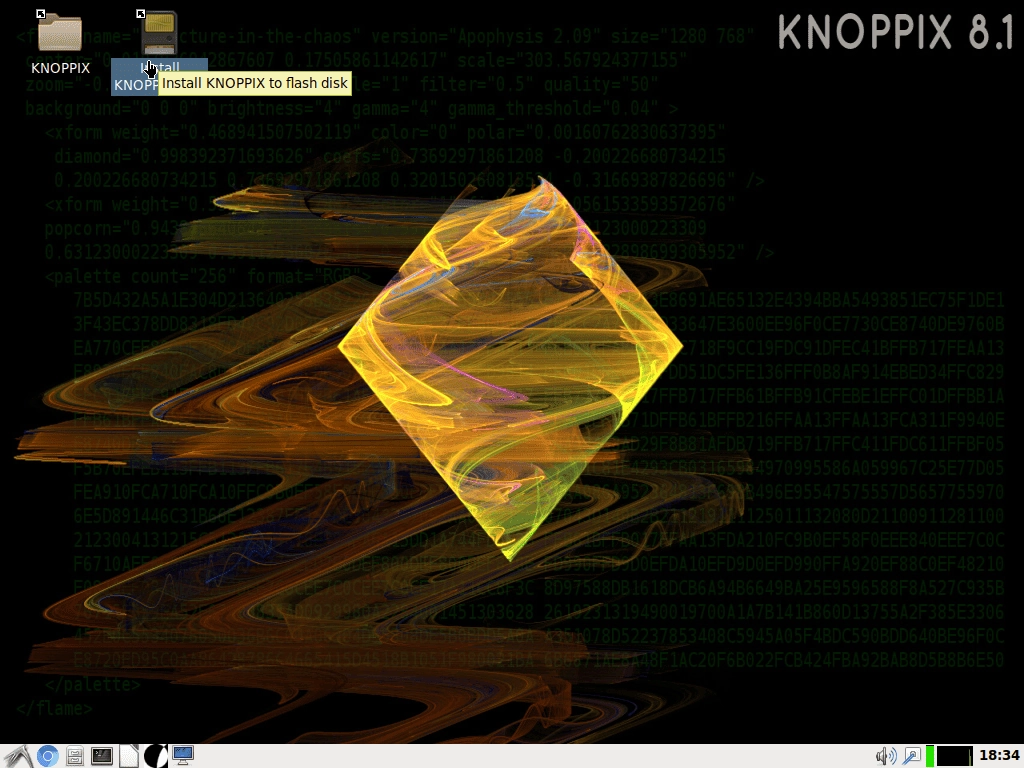Open the volume control speaker icon
The image size is (1024, 768).
tap(886, 756)
